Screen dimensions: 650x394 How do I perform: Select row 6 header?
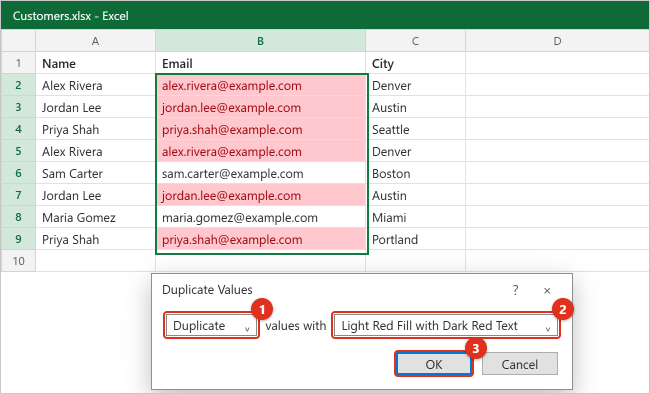(18, 173)
